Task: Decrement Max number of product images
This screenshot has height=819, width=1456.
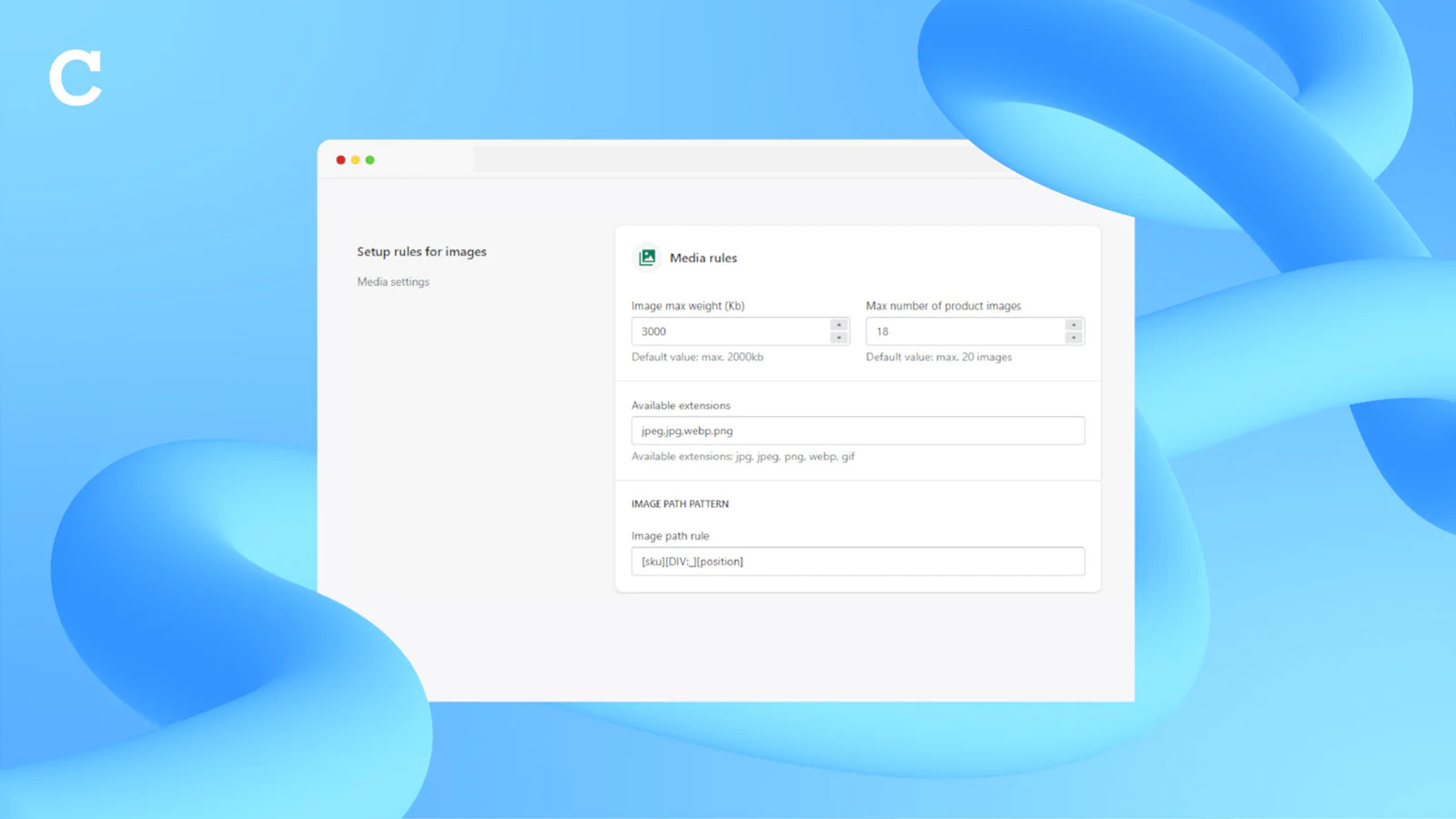Action: pos(1074,338)
